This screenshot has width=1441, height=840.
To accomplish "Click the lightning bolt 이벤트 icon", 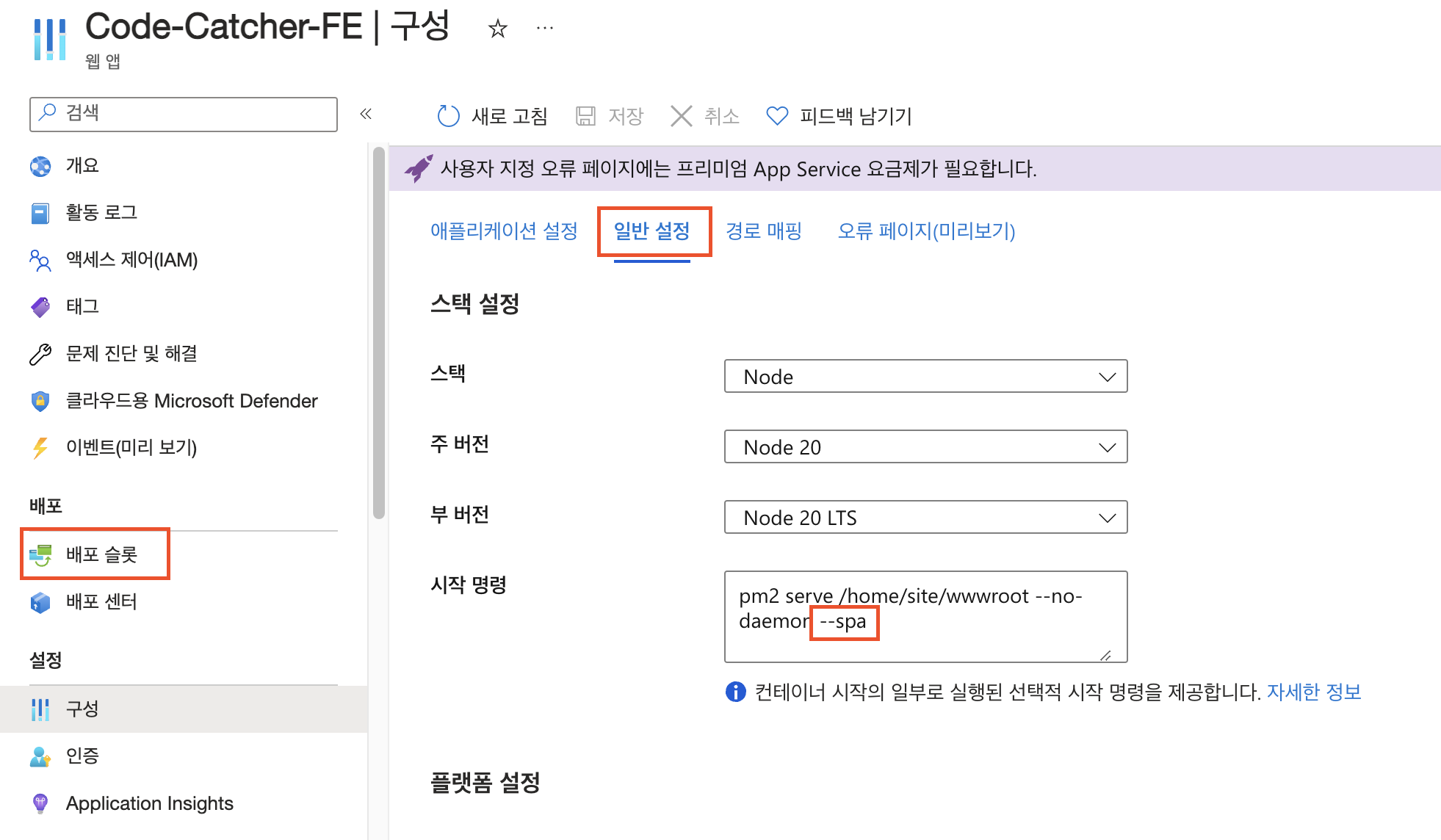I will pyautogui.click(x=40, y=448).
